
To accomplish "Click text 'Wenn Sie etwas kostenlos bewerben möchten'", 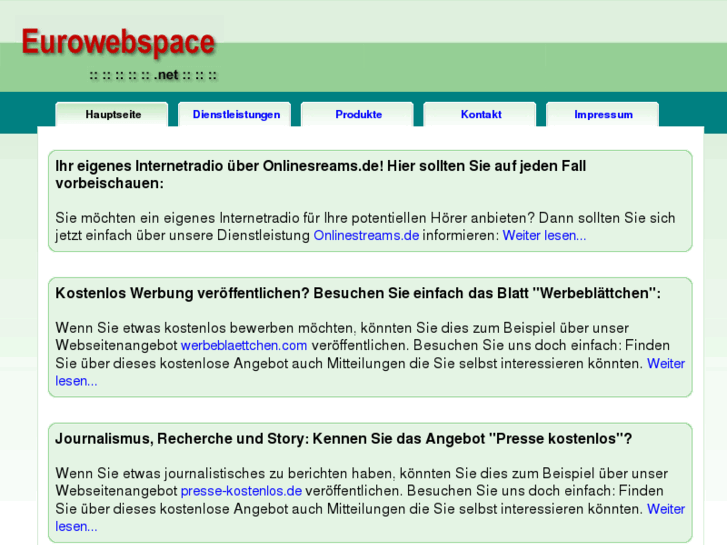I will 204,328.
